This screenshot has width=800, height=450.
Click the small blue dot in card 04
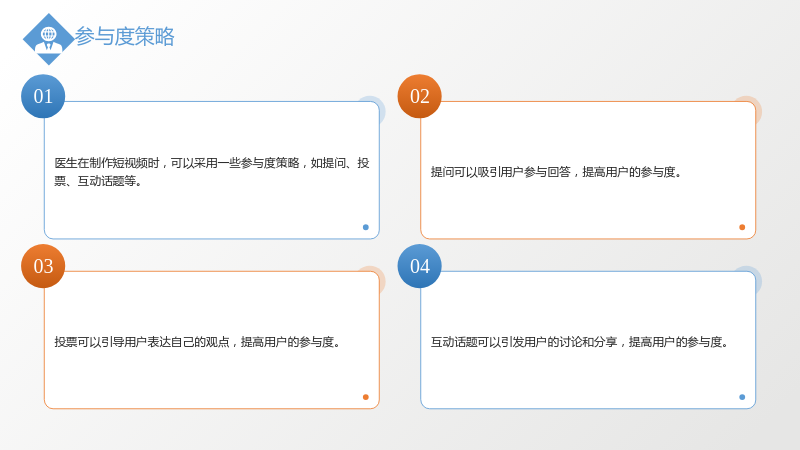pos(742,397)
